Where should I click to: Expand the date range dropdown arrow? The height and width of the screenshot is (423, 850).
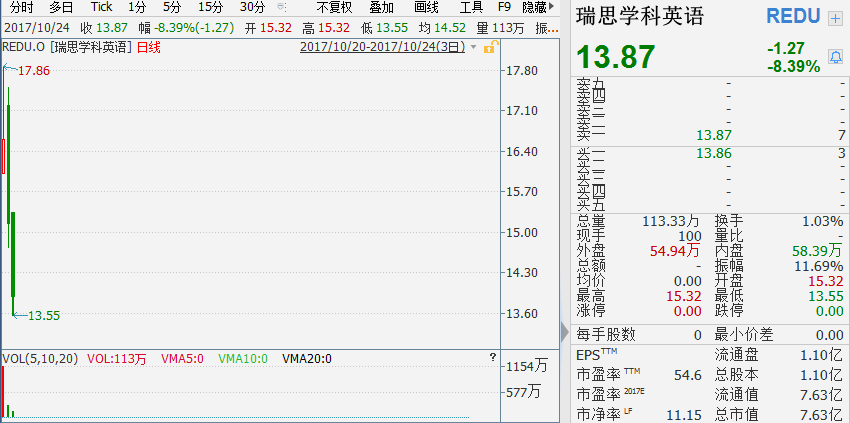(472, 47)
